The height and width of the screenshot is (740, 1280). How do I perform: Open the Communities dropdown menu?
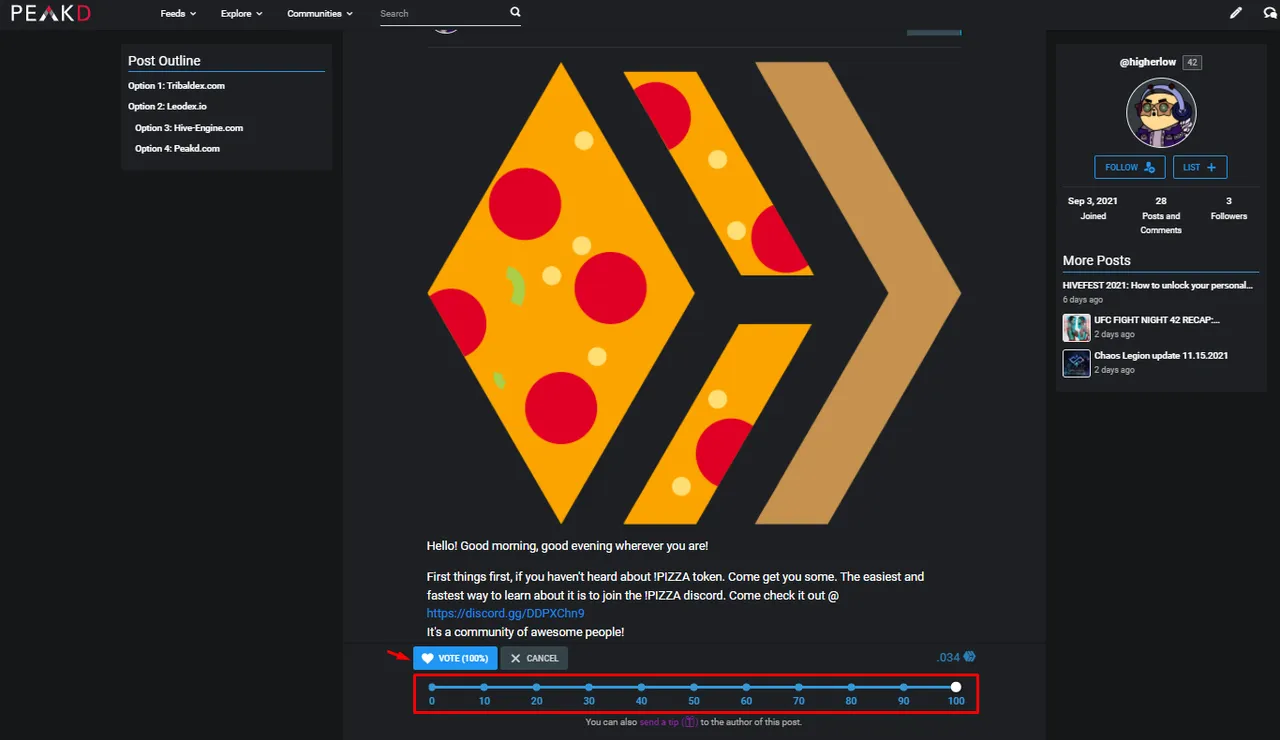pos(320,14)
